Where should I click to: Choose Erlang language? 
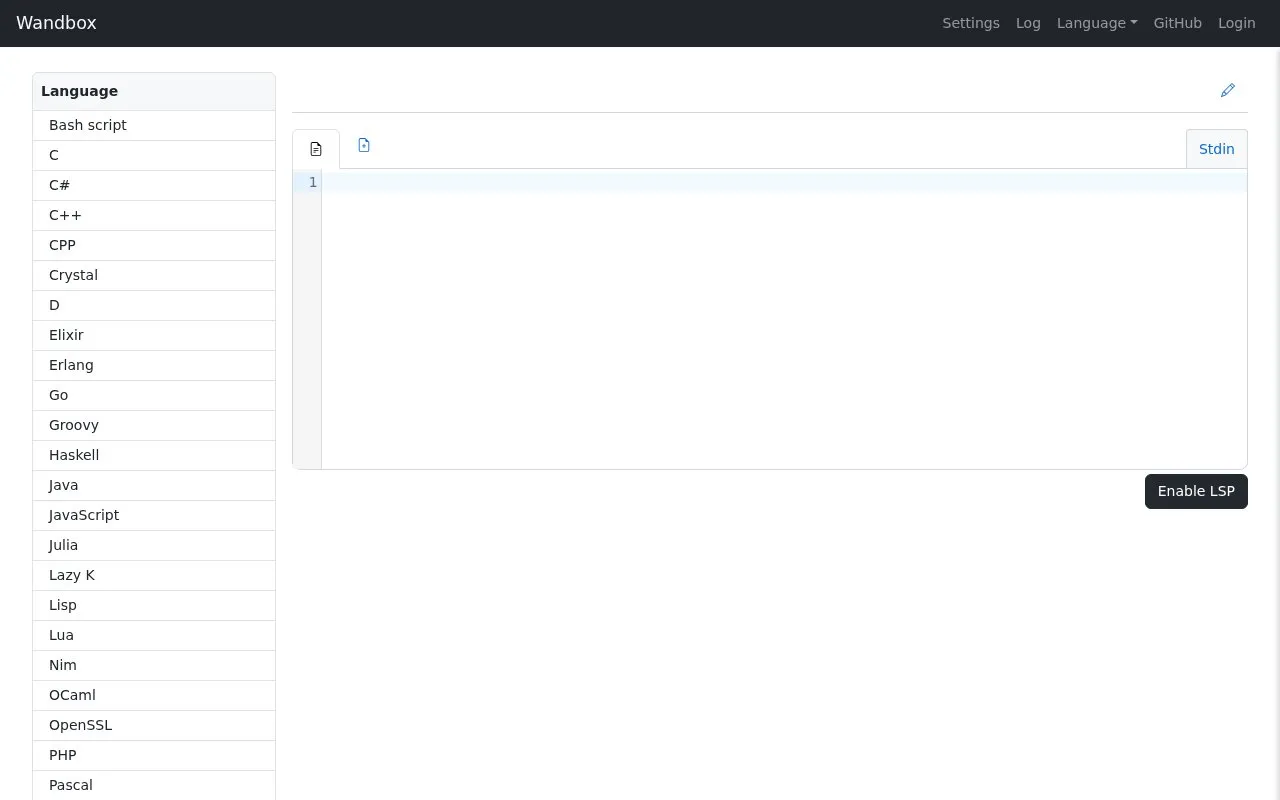[x=154, y=365]
